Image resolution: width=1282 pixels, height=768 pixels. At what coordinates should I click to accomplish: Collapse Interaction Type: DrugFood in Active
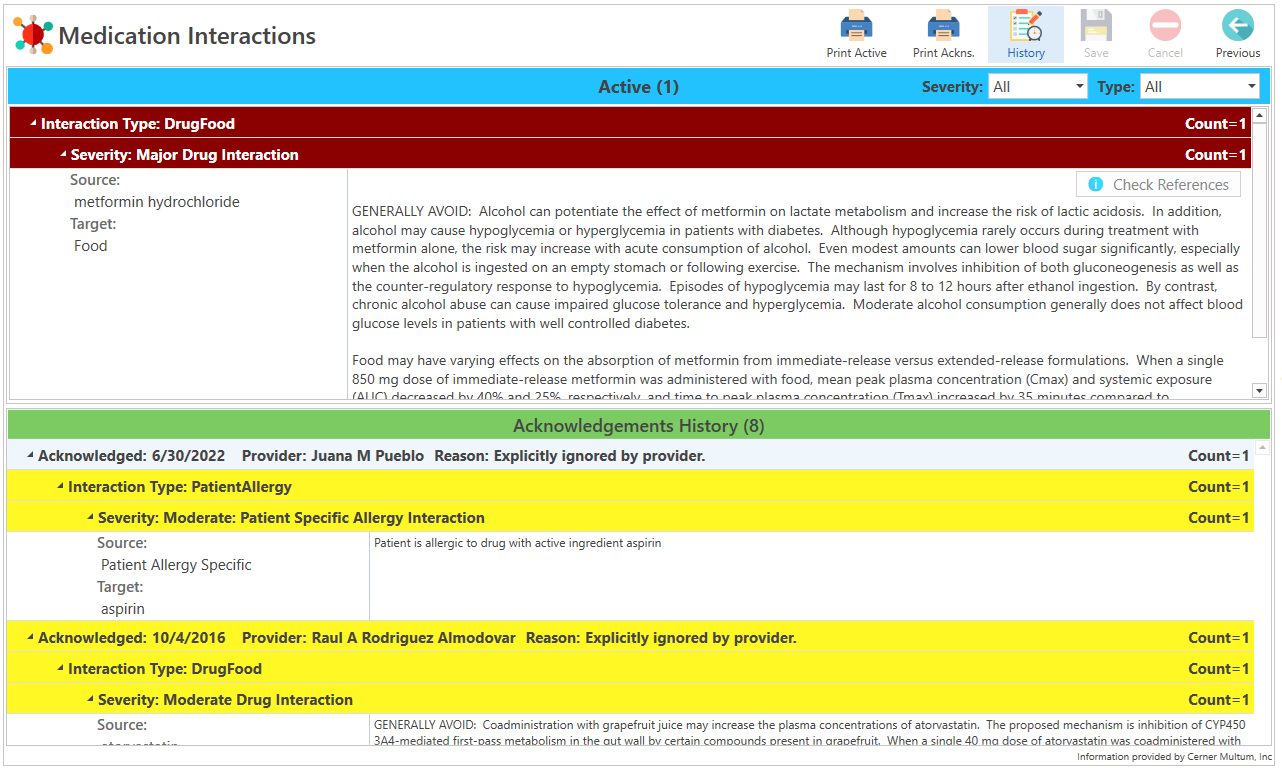coord(34,124)
